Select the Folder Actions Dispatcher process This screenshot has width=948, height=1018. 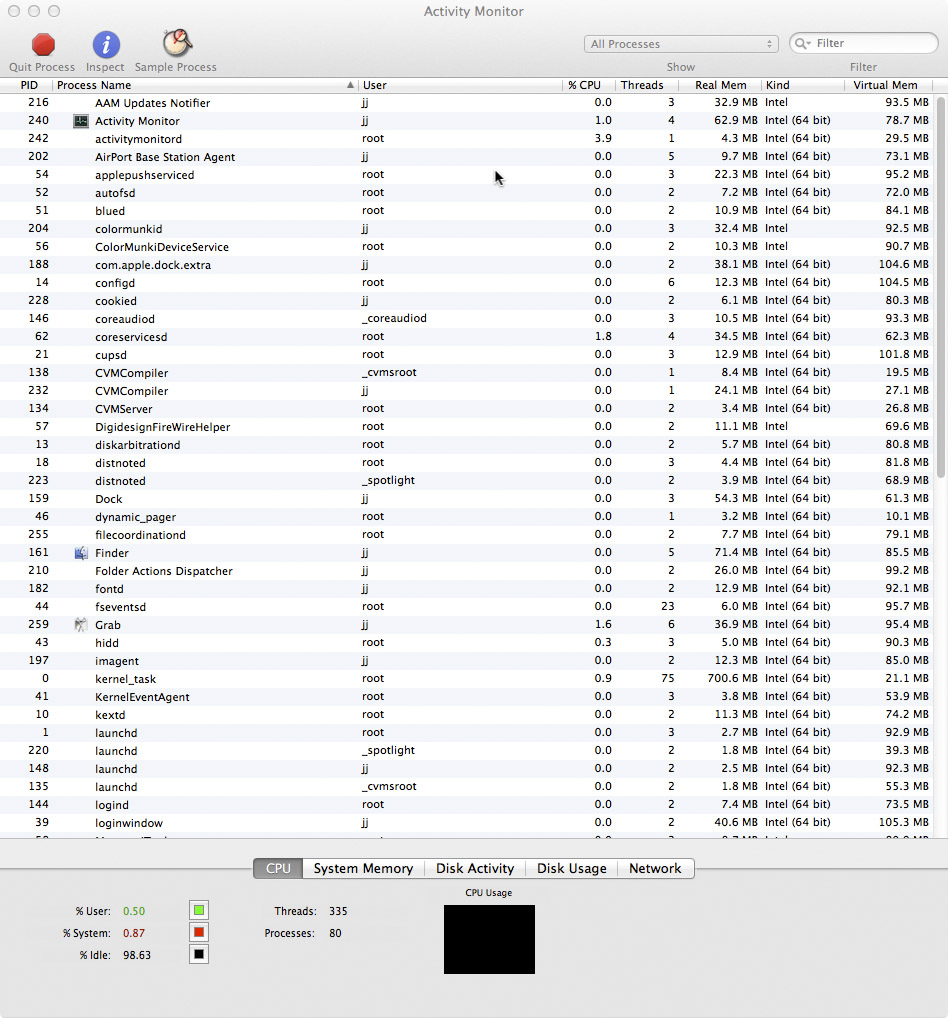(468, 571)
